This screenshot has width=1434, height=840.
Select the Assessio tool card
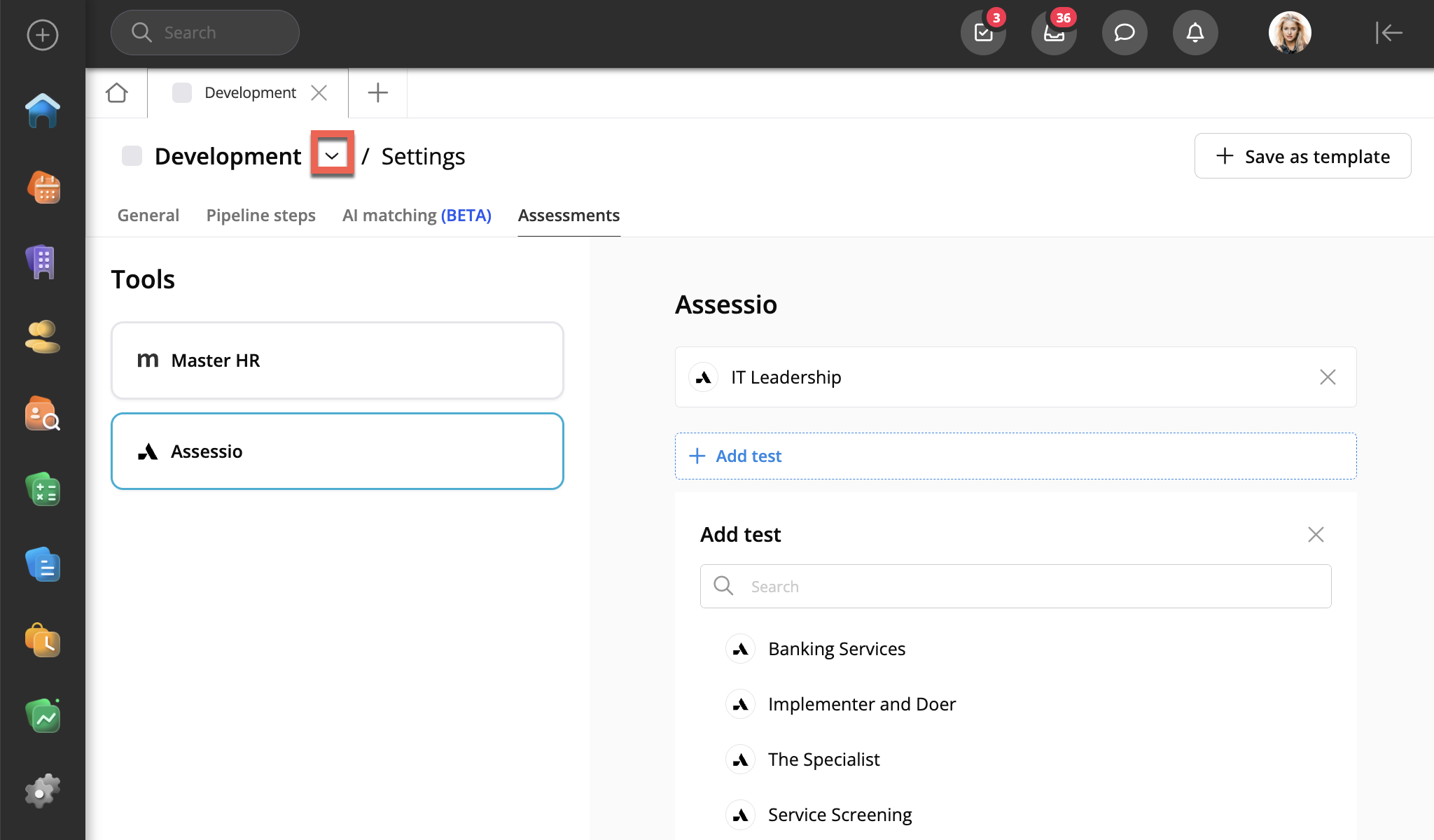[x=337, y=451]
